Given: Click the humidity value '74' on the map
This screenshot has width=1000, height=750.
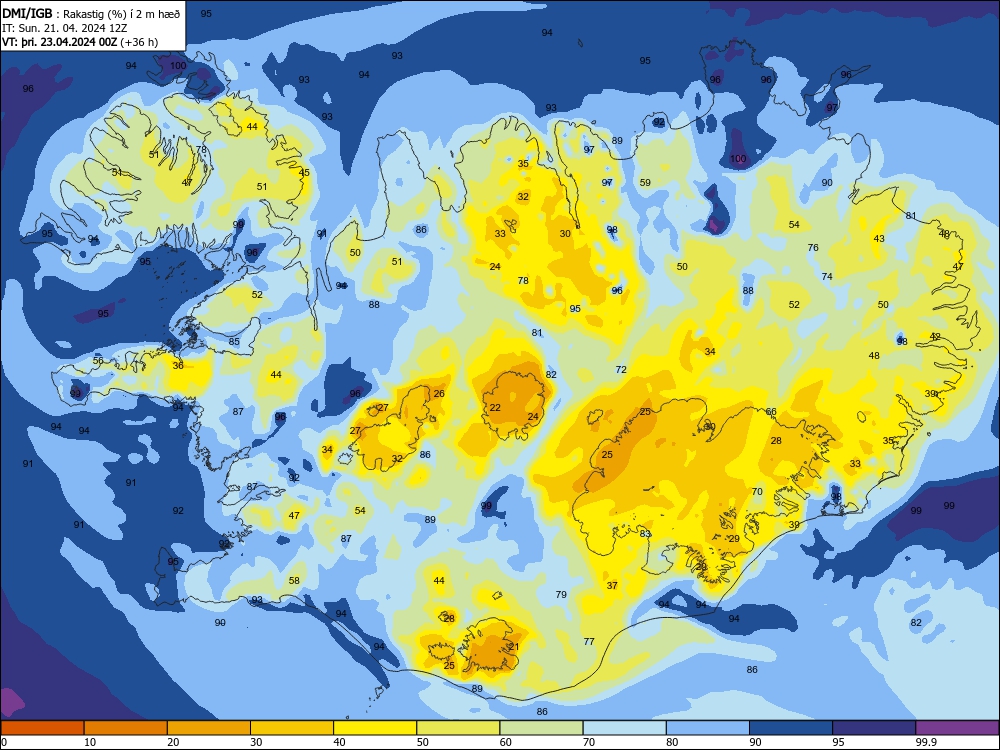Looking at the screenshot, I should [x=827, y=276].
